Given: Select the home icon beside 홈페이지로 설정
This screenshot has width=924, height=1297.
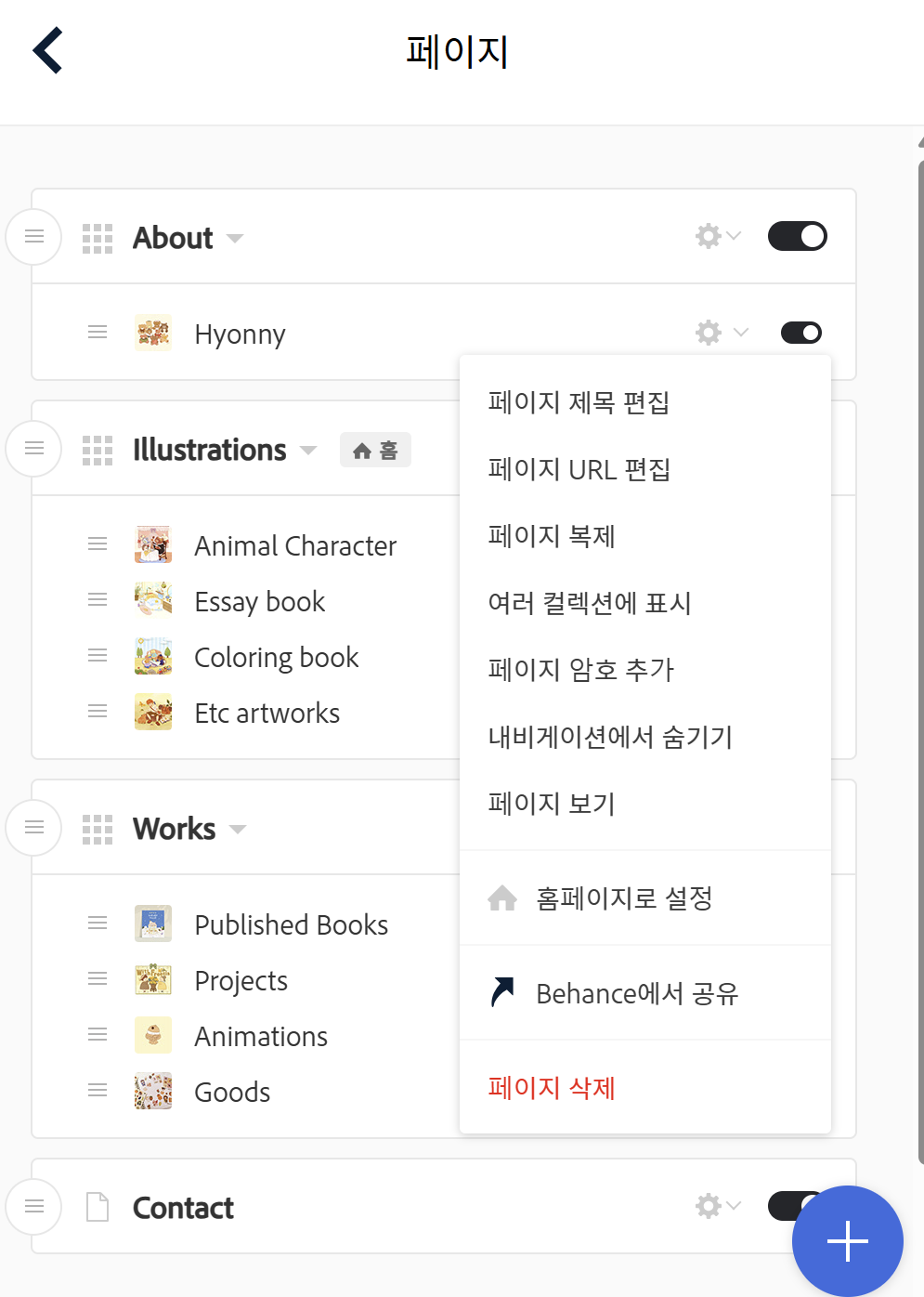Looking at the screenshot, I should (501, 897).
